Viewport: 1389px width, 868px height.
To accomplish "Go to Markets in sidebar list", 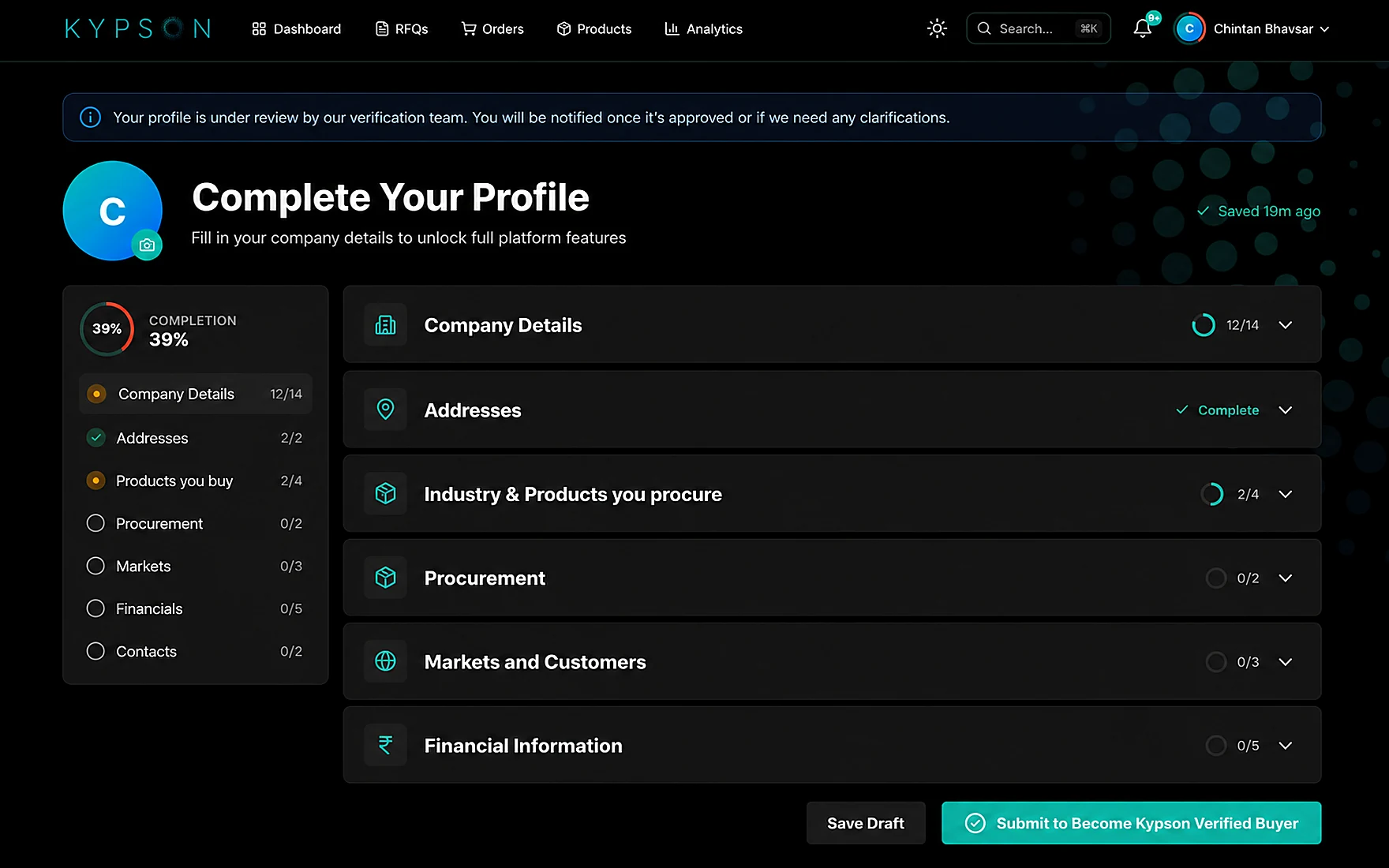I will (195, 566).
